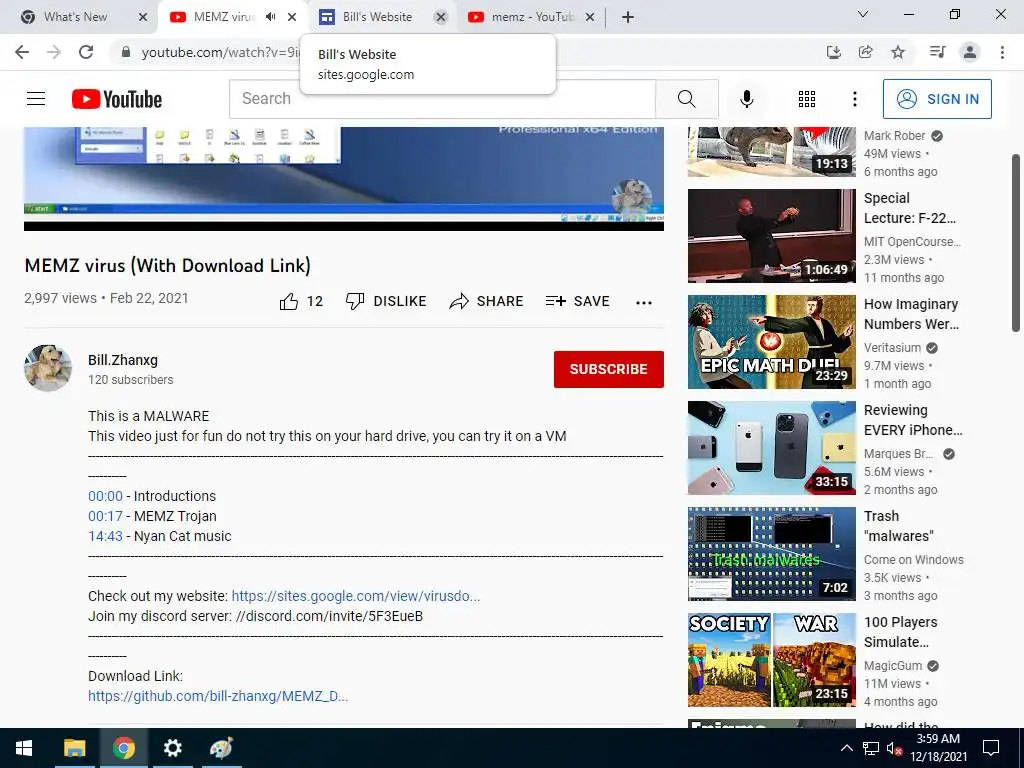
Task: Click the search magnifier button
Action: (686, 99)
